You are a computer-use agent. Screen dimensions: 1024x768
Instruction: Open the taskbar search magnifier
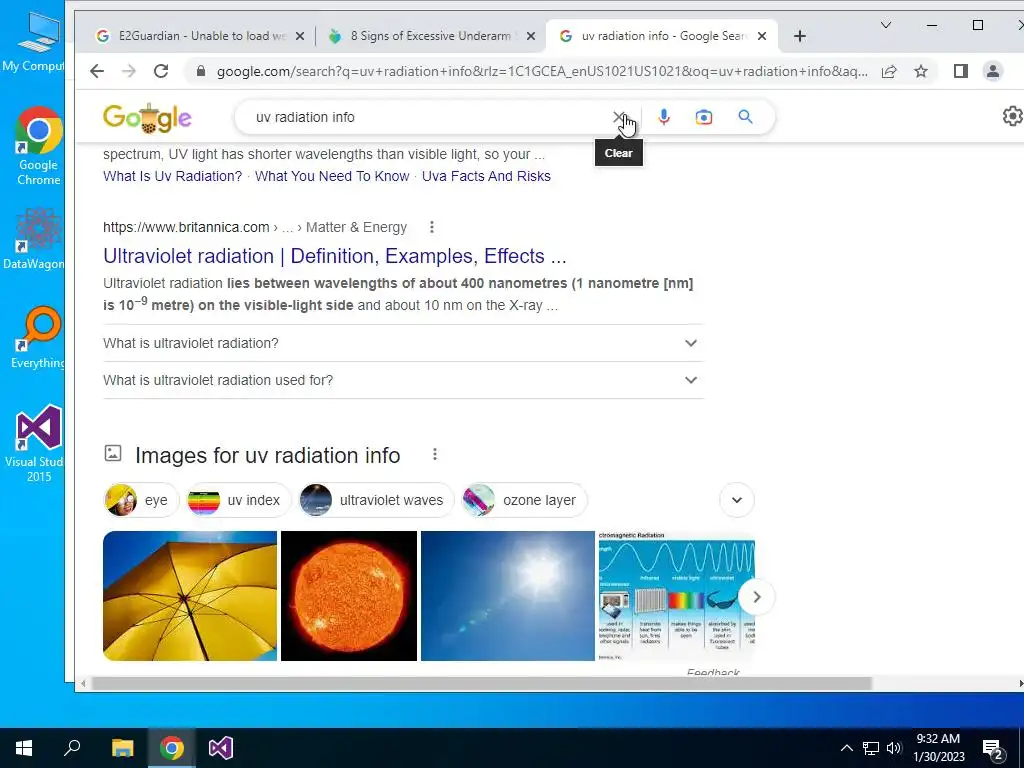(72, 748)
